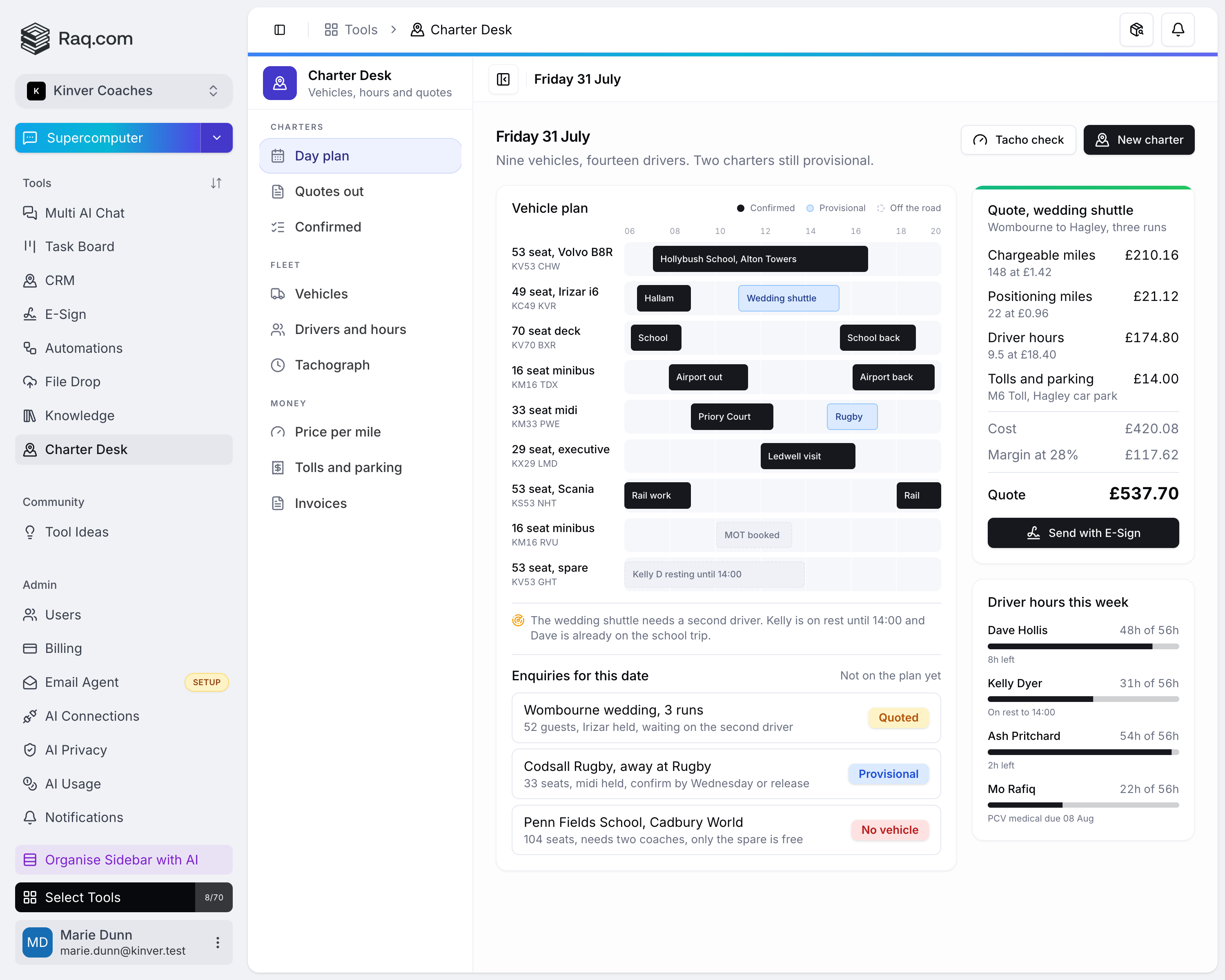Open the Invoices page
Screen dimensions: 1225x980
360,503
